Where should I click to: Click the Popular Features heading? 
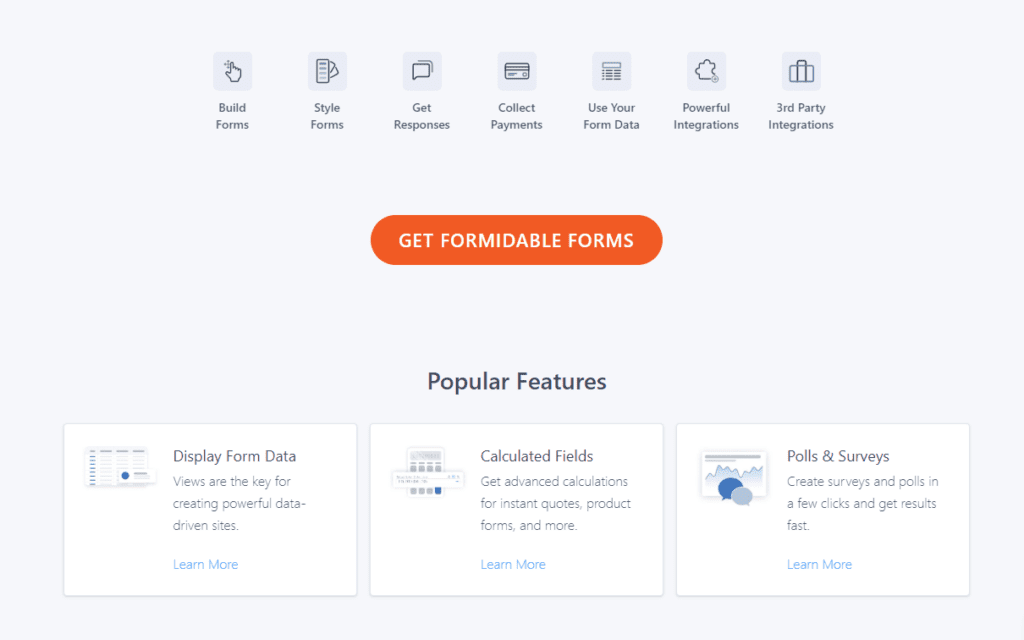(x=516, y=381)
